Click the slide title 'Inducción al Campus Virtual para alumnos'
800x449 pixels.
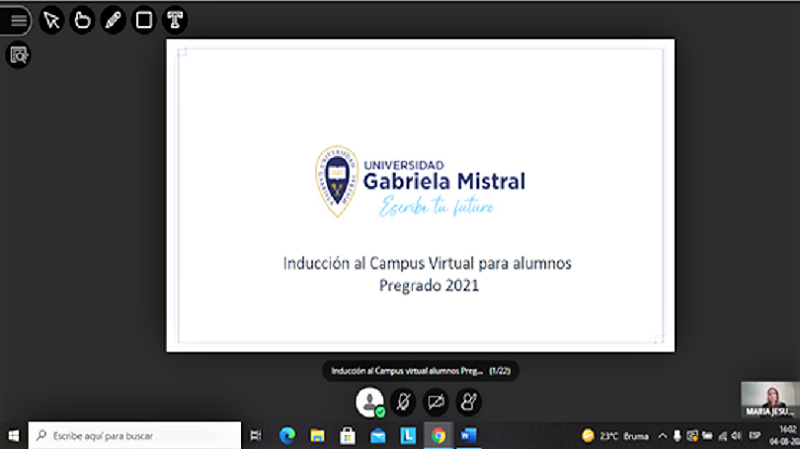click(x=428, y=263)
